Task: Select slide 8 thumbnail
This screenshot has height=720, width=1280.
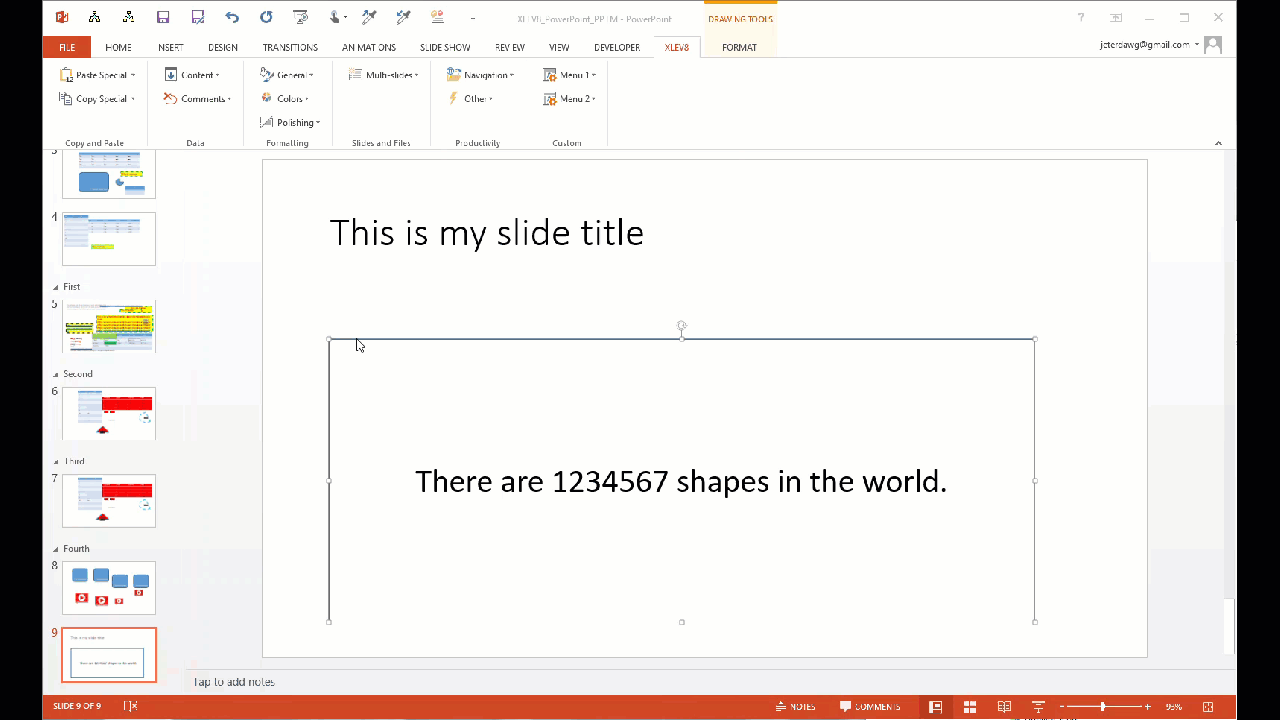Action: click(109, 588)
